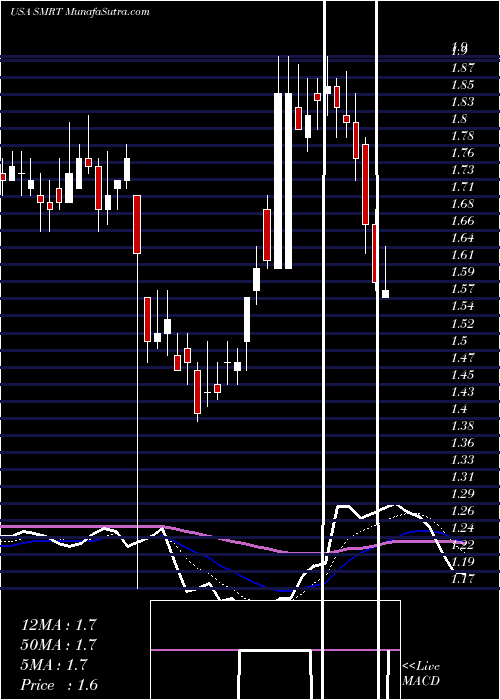Select the 1.71 price axis label

[465, 187]
